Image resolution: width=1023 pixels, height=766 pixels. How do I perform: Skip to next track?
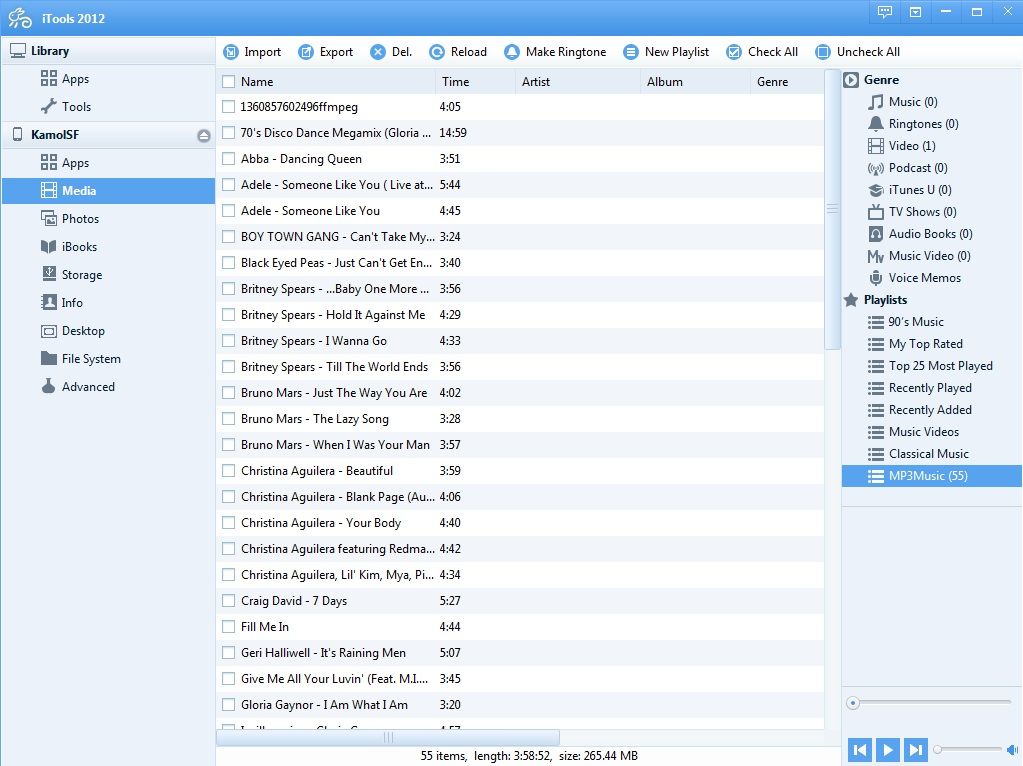pos(916,750)
